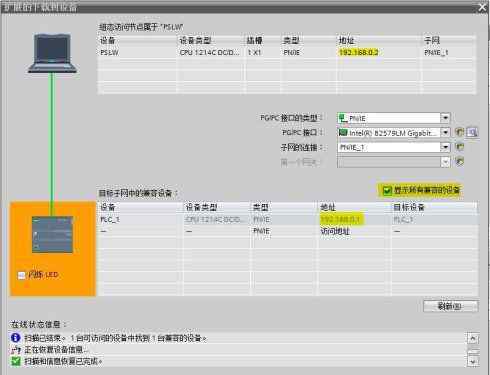
Task: Toggle the flash LED checkbox
Action: pos(21,275)
